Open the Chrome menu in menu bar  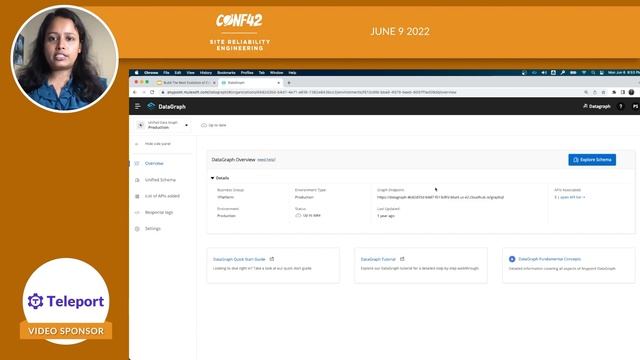tap(151, 73)
